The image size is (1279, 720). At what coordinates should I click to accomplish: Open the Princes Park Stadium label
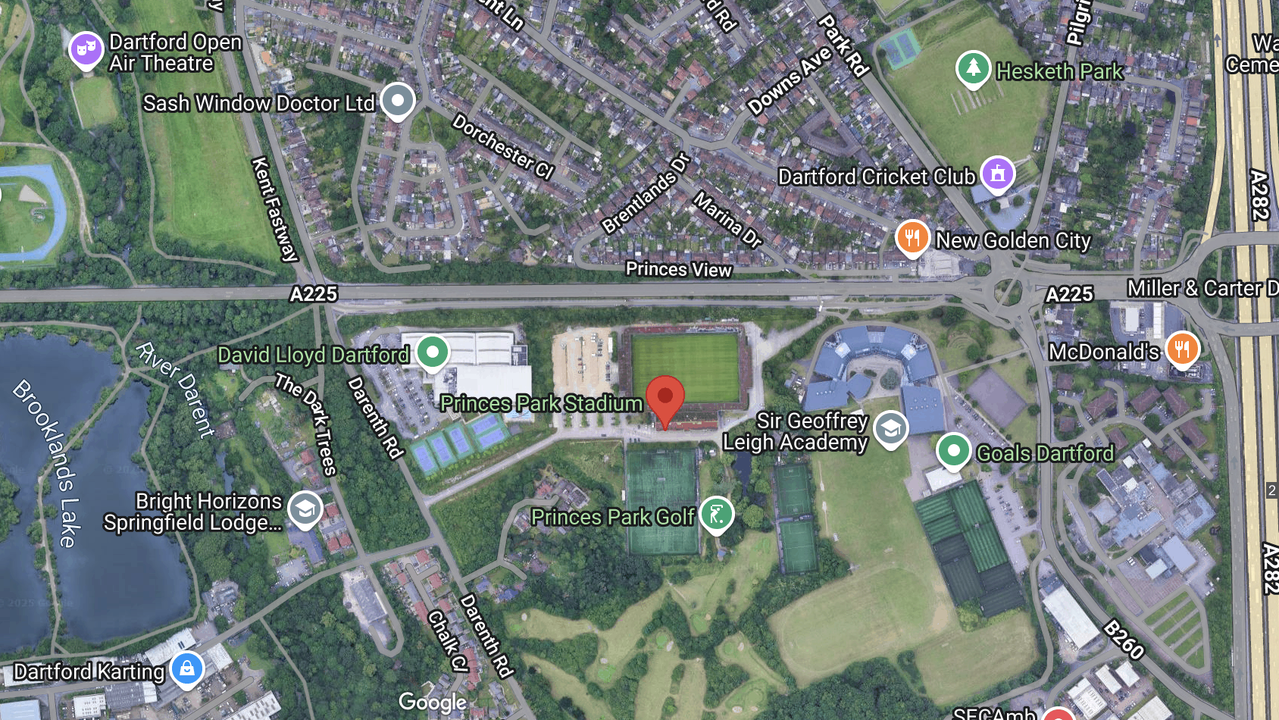pyautogui.click(x=541, y=403)
